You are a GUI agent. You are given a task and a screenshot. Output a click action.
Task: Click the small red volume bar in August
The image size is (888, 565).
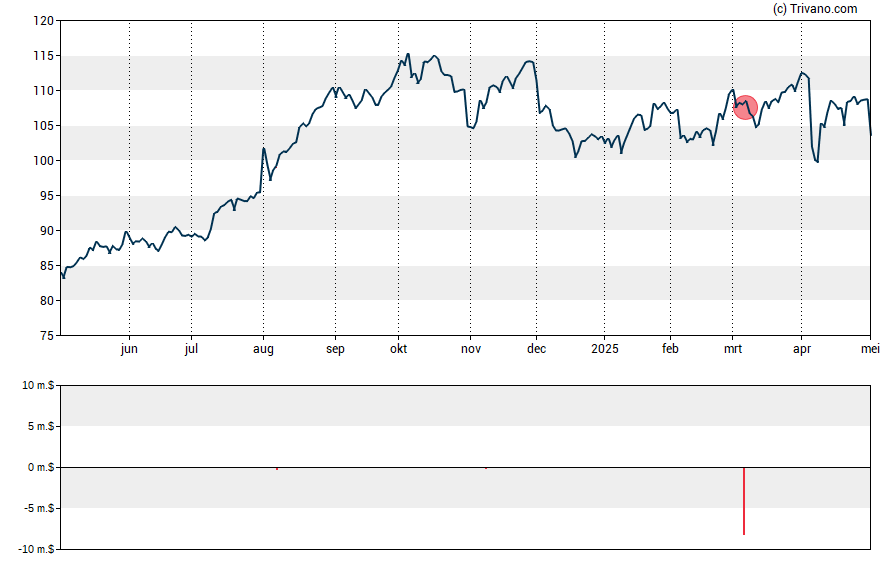[276, 468]
